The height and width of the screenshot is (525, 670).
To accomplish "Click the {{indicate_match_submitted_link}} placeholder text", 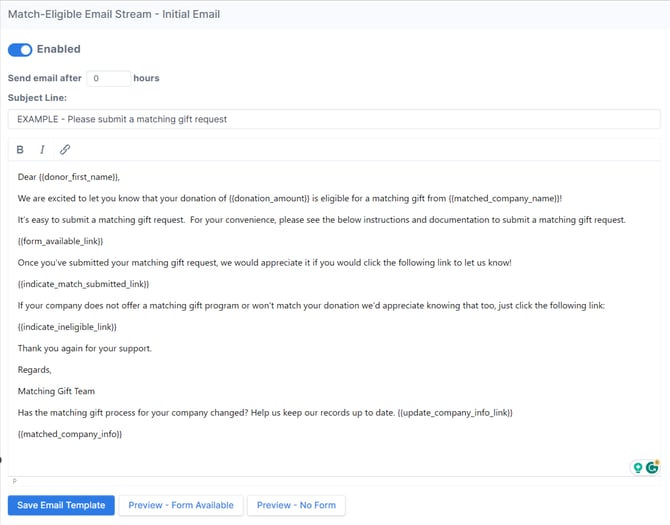I will coord(83,284).
